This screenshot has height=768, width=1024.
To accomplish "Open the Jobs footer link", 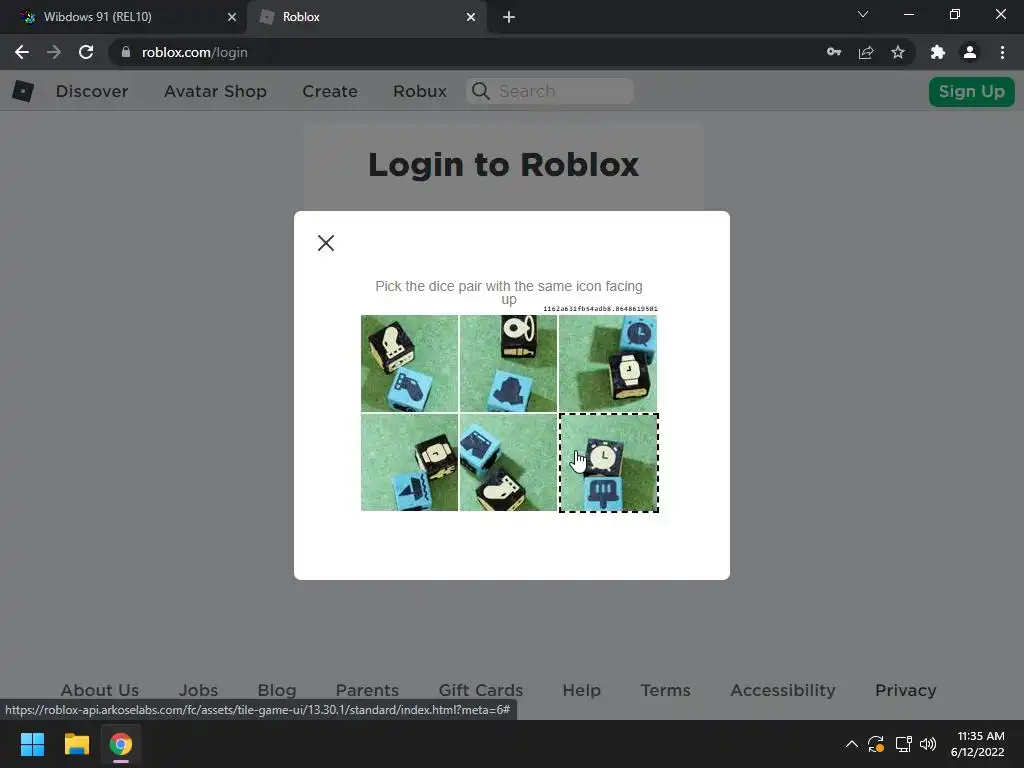I will pyautogui.click(x=199, y=690).
